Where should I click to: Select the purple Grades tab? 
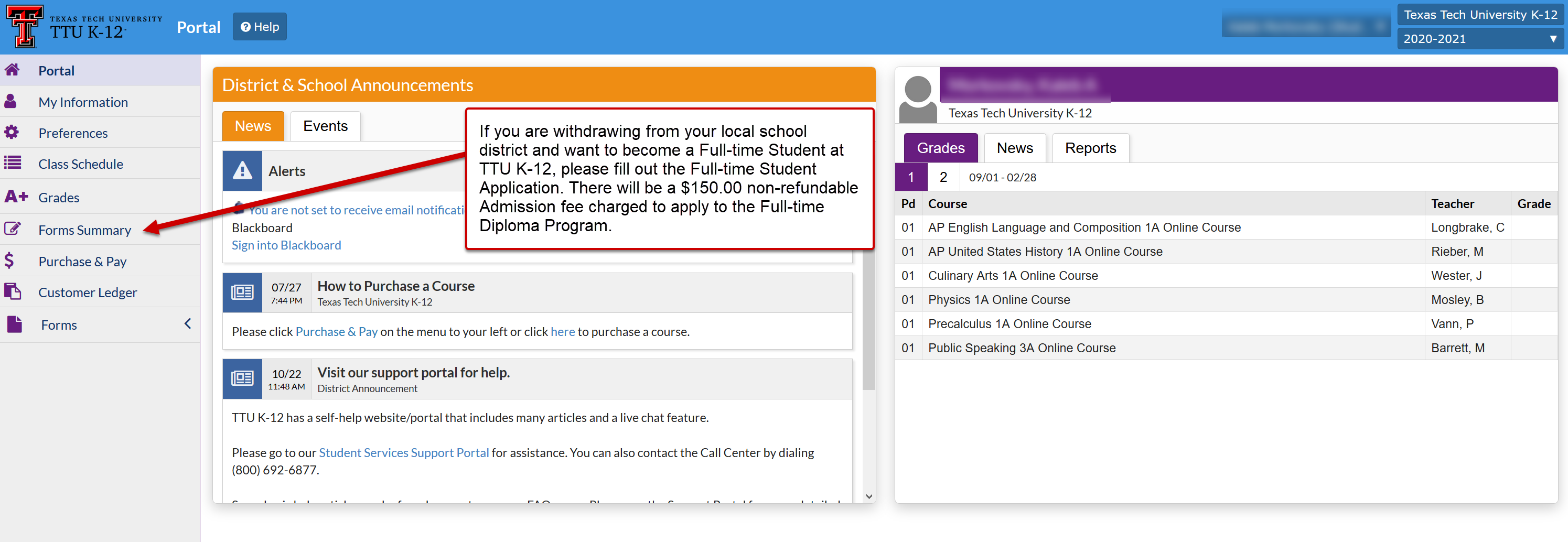pyautogui.click(x=940, y=148)
